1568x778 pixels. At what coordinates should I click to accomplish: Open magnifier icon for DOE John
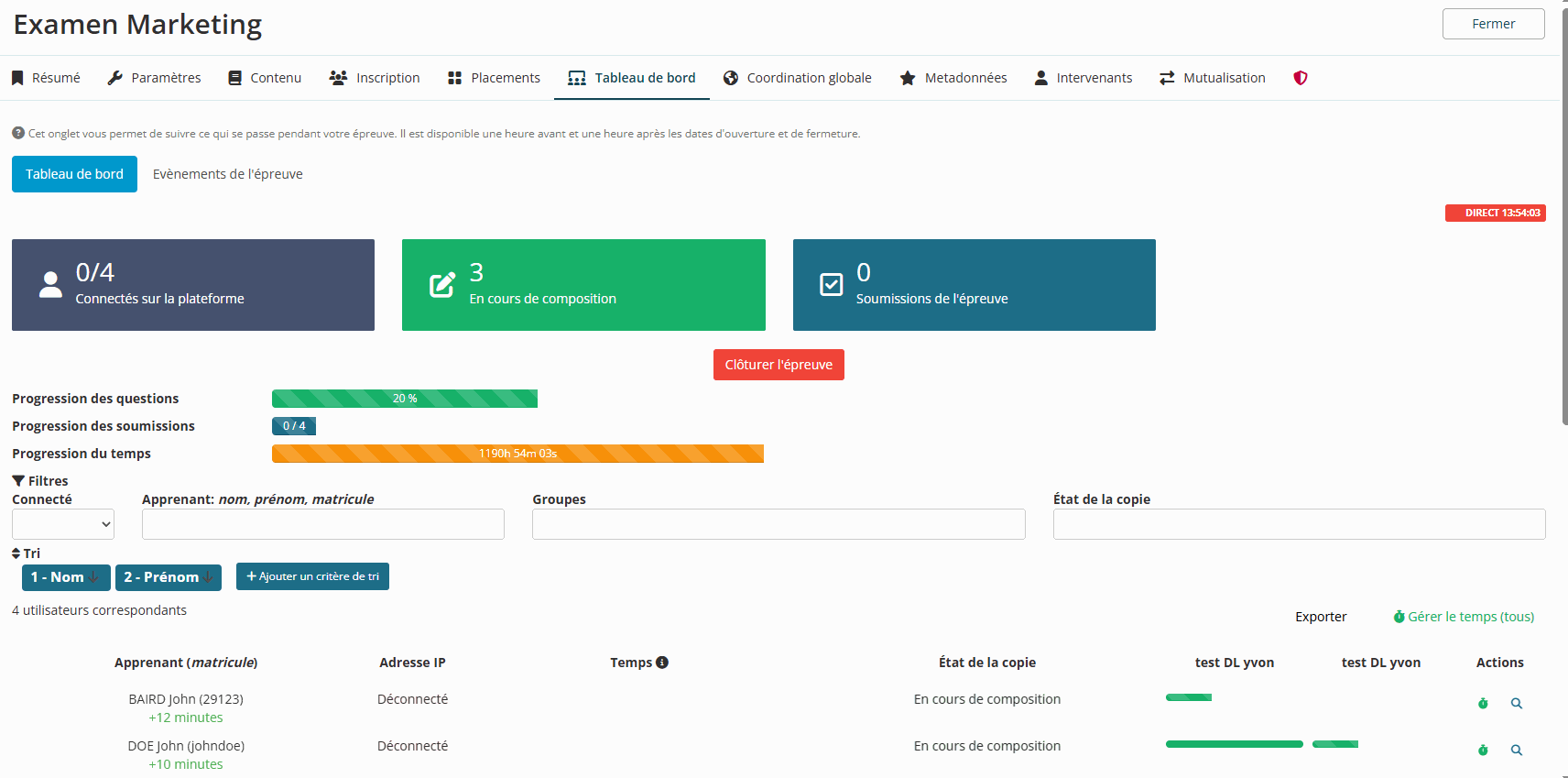coord(1517,751)
